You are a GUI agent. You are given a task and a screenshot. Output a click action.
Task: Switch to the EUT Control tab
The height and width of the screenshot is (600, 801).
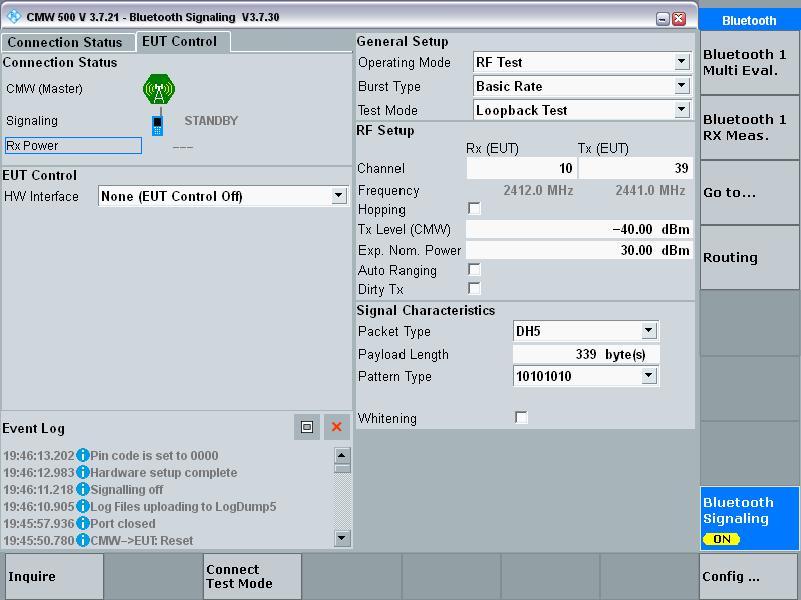point(183,41)
